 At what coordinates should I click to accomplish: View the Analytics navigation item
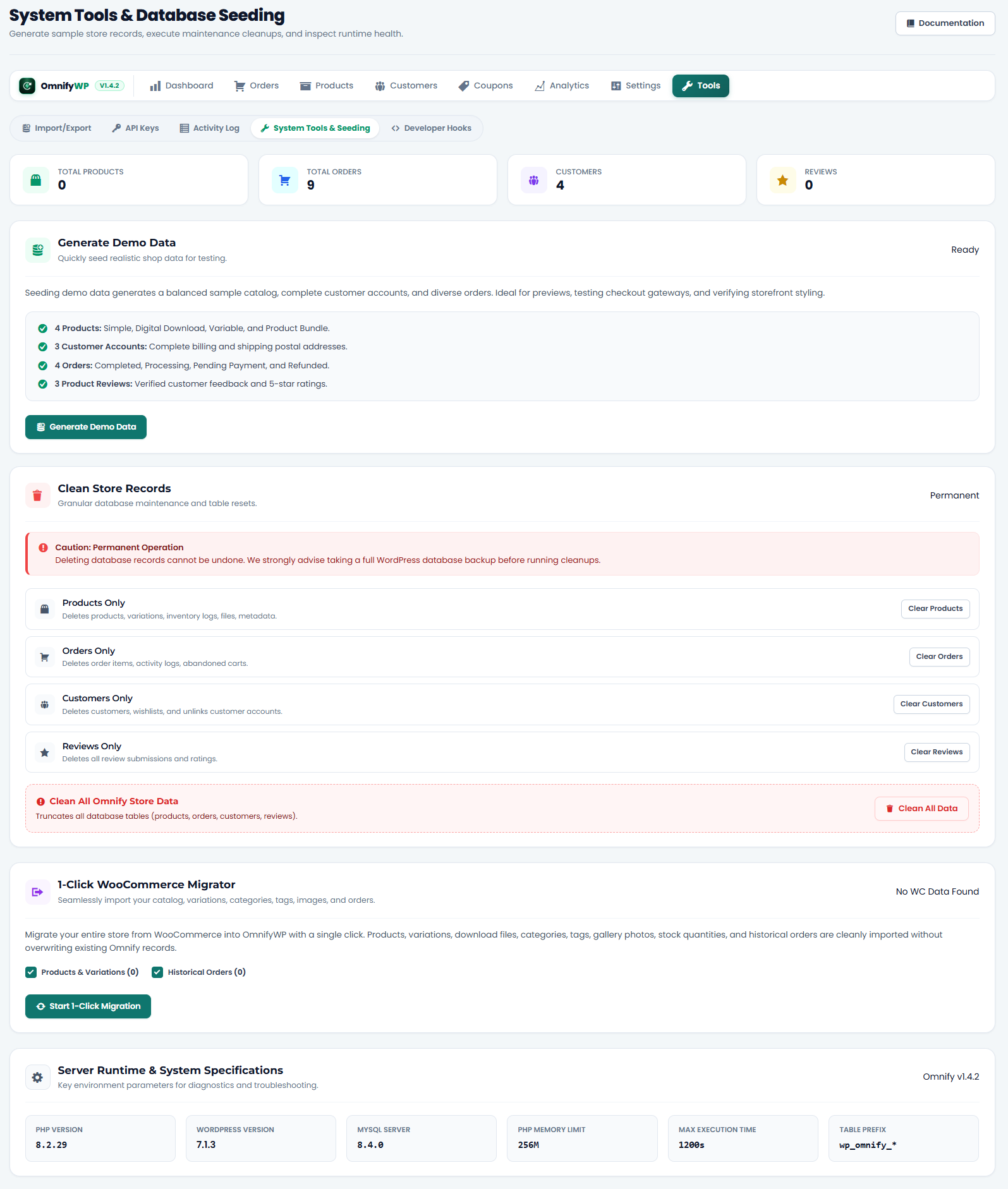[562, 86]
